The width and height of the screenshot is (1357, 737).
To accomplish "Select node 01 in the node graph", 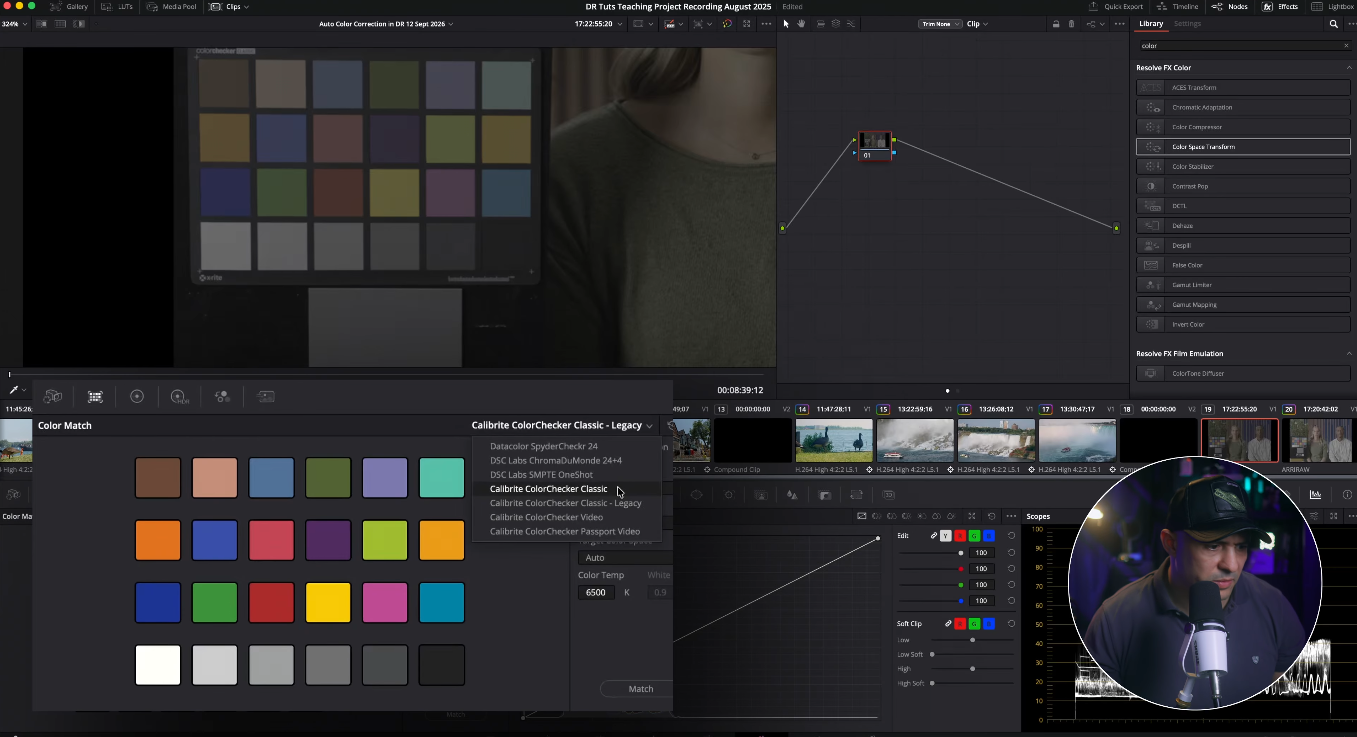I will coord(875,145).
